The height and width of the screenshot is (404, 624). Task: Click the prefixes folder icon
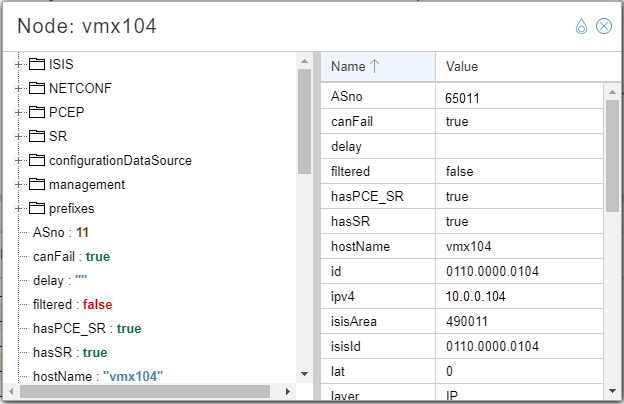(x=37, y=208)
